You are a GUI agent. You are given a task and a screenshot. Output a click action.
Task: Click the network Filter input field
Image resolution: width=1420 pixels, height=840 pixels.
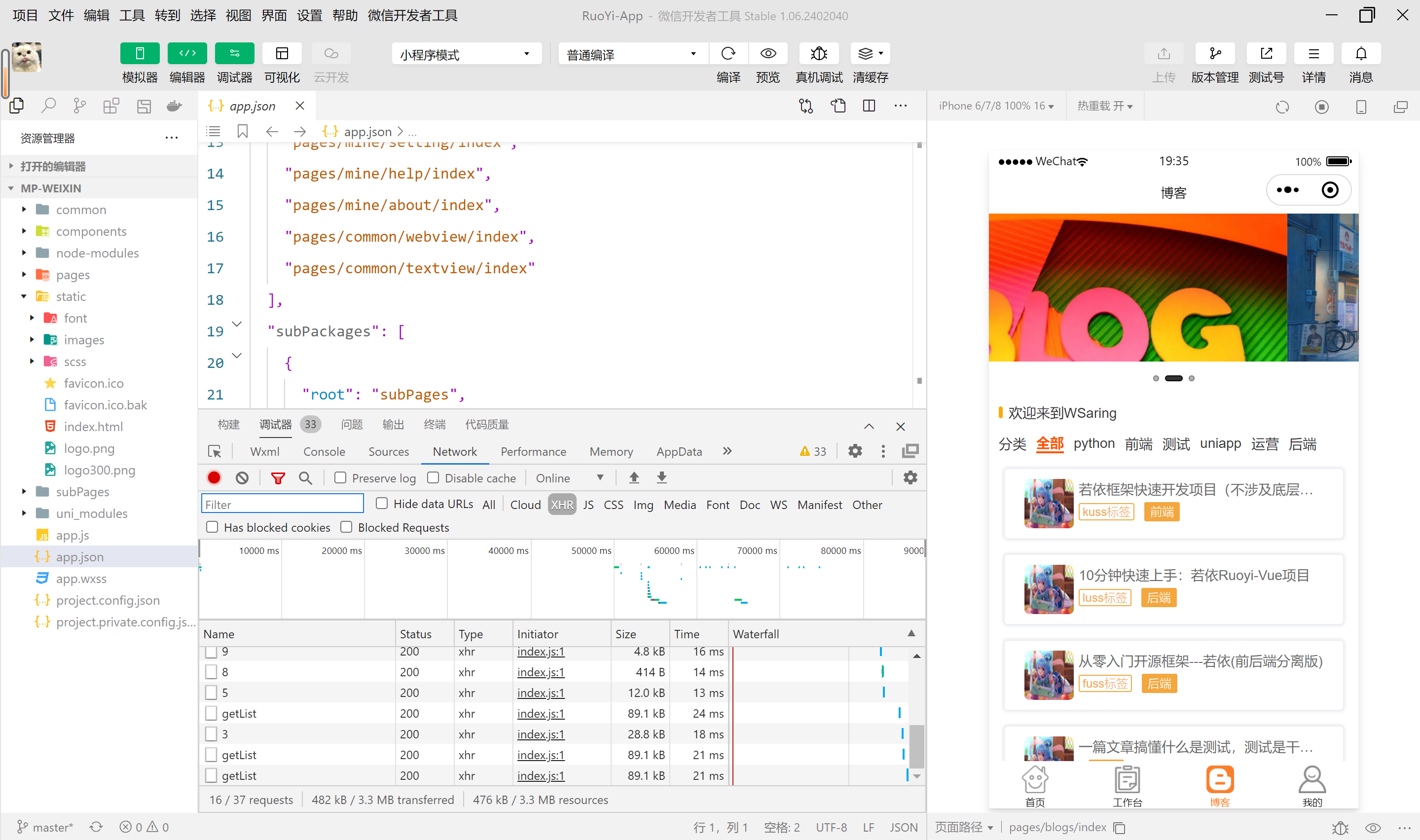[283, 504]
